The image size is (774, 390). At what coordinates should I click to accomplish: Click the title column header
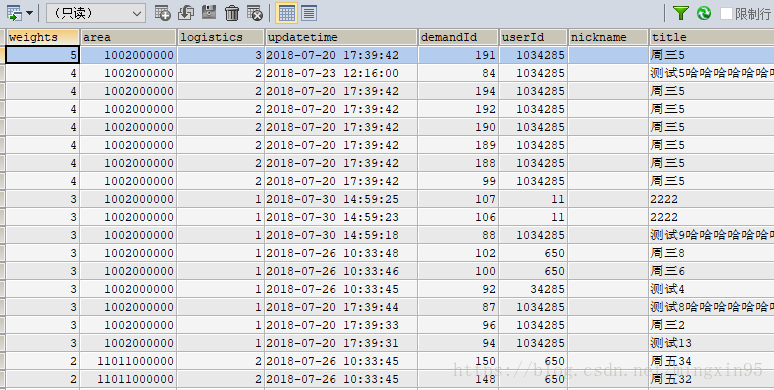712,38
